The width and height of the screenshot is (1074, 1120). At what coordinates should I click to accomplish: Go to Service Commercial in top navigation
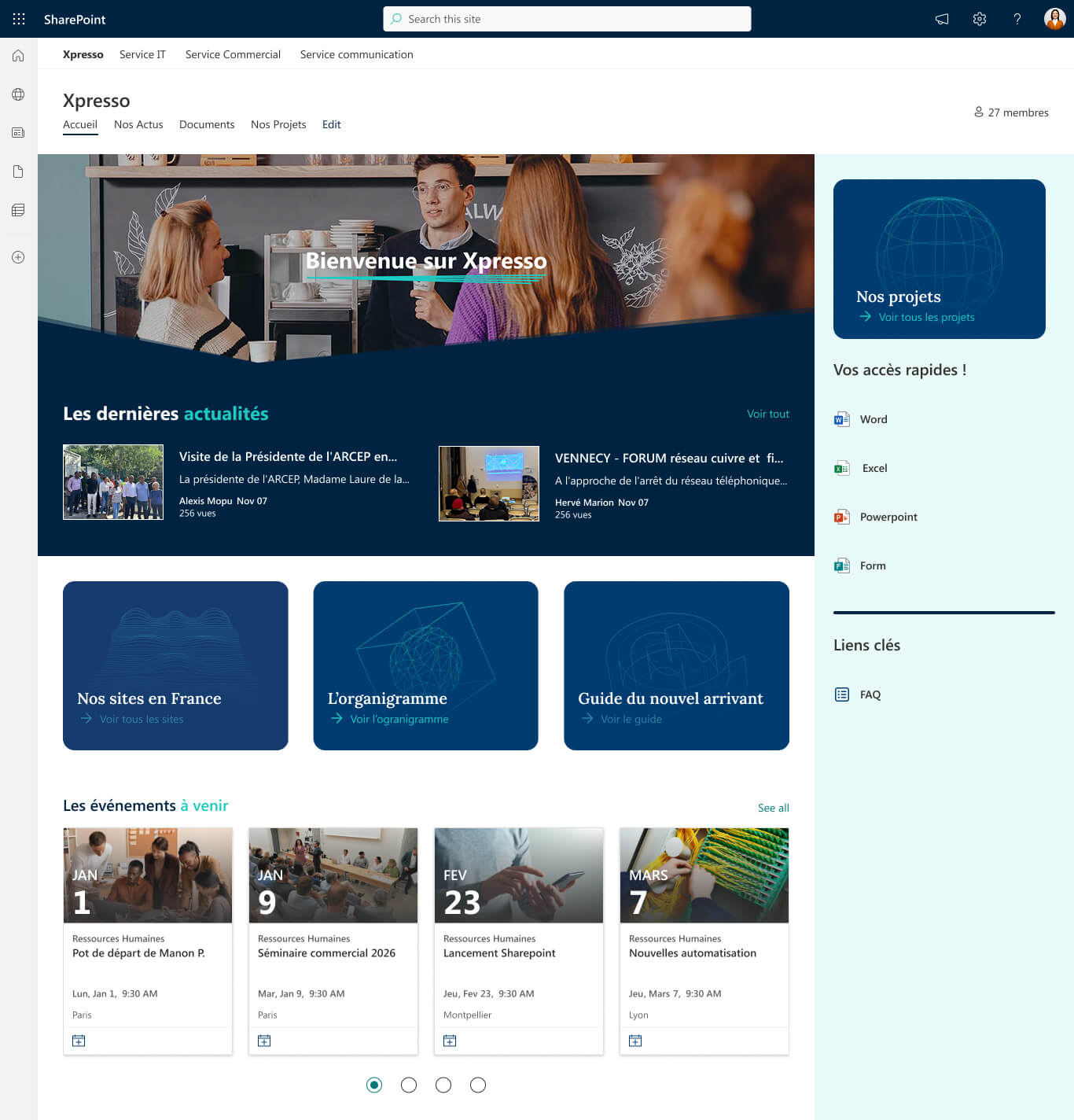click(233, 54)
